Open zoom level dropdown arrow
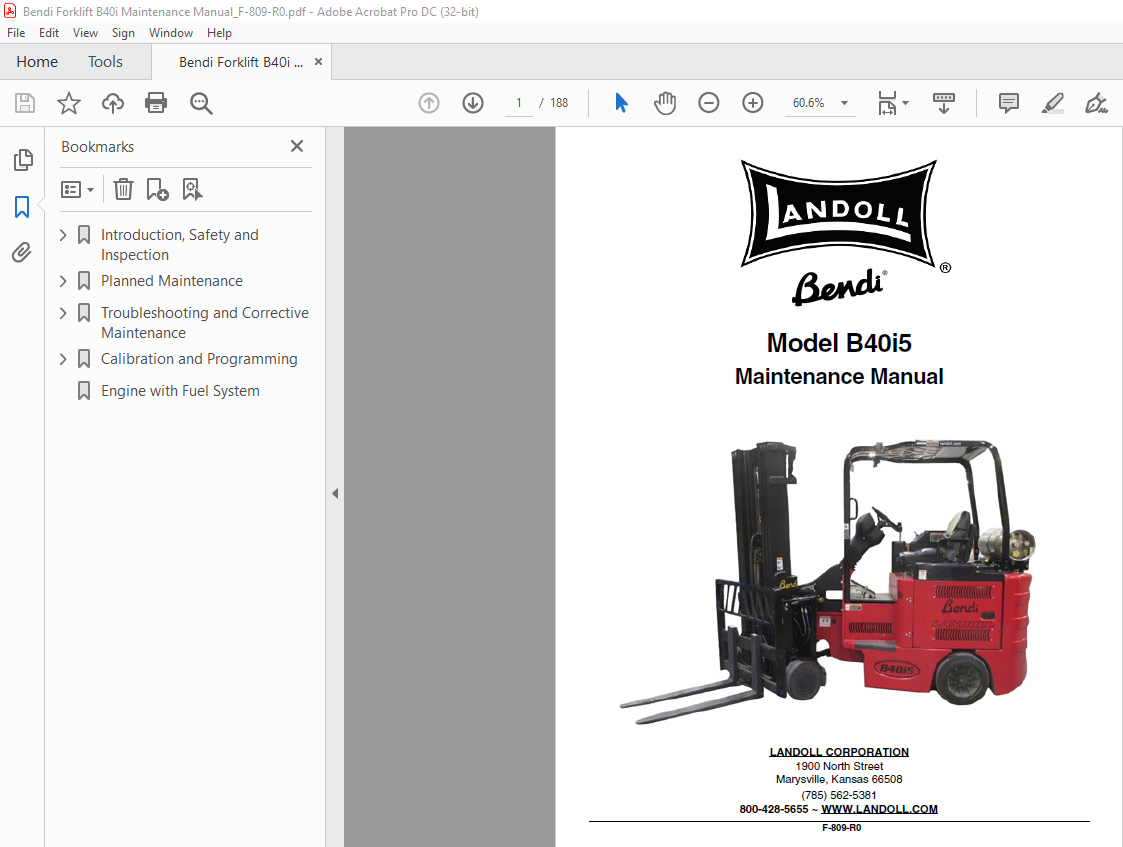 (844, 103)
